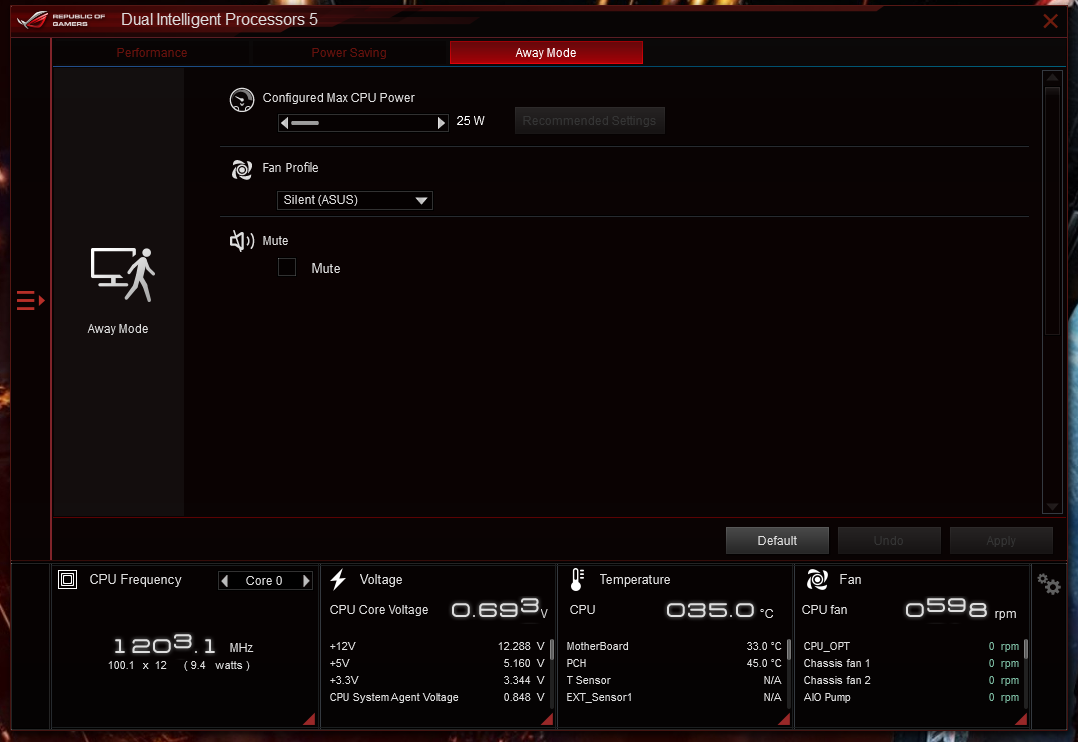
Task: Click the Voltage lightning bolt icon
Action: point(338,580)
